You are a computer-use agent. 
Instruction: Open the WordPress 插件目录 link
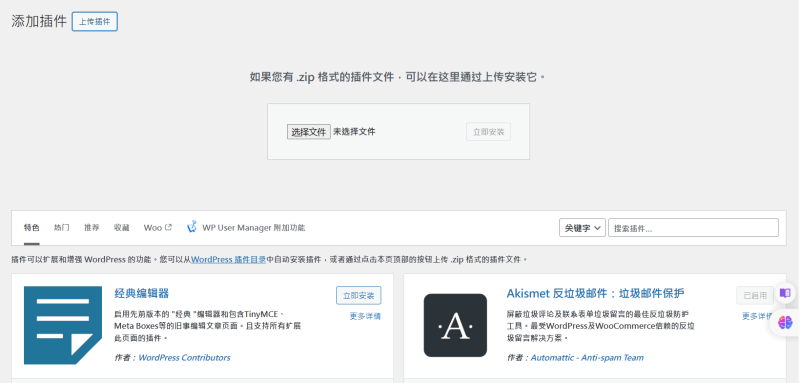(x=229, y=259)
